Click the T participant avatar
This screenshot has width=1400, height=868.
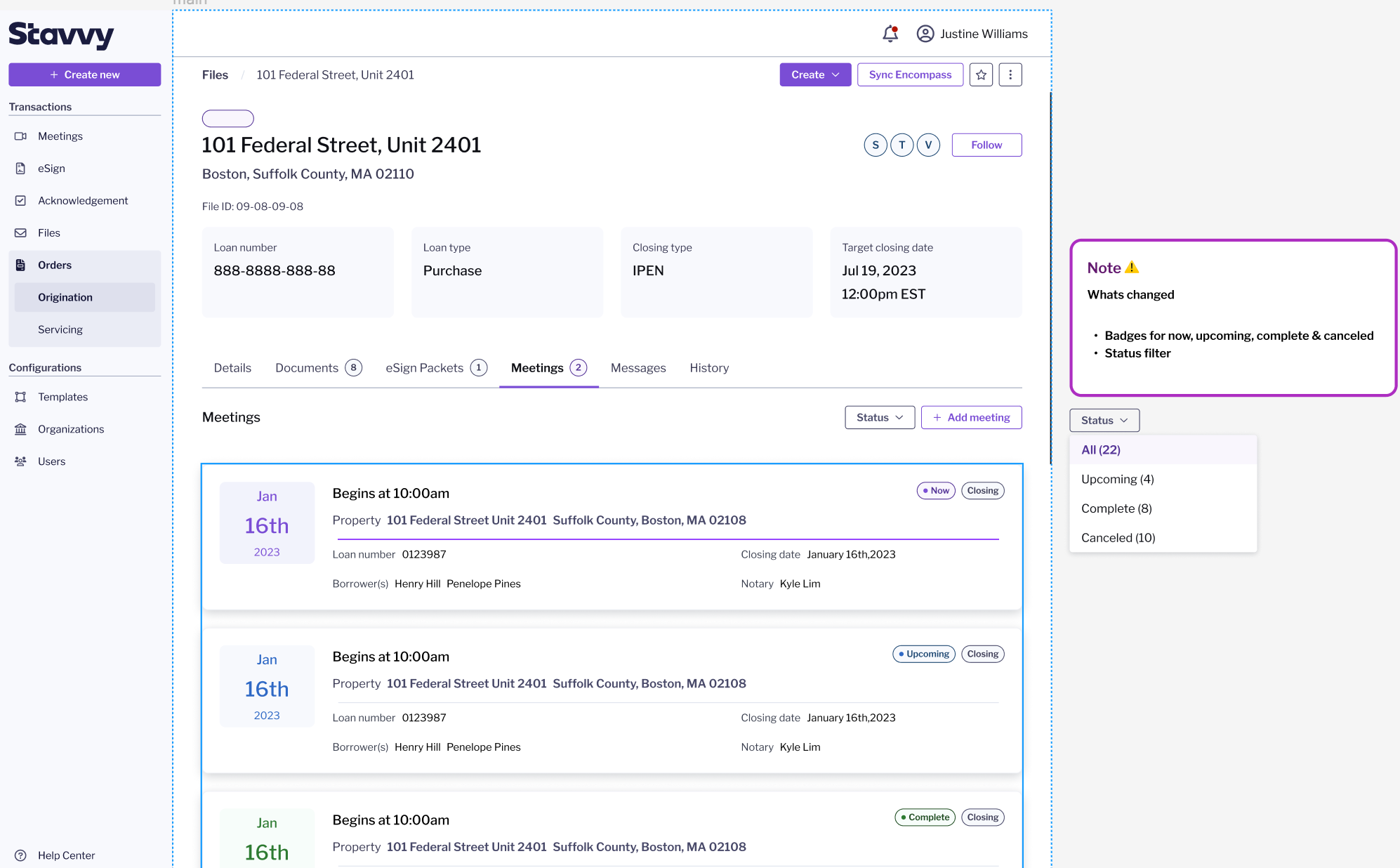click(x=902, y=145)
